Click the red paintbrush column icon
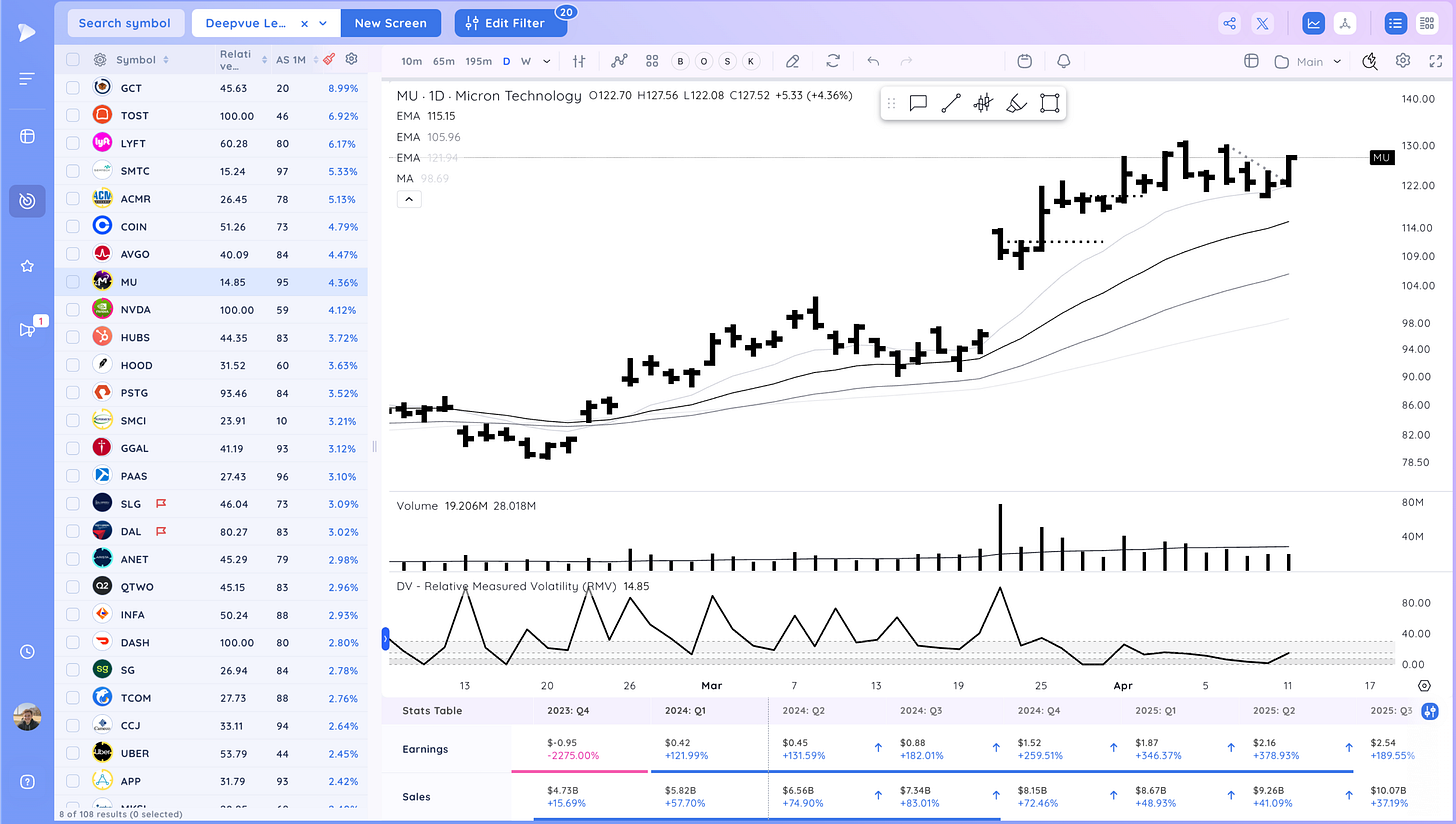 click(x=329, y=60)
